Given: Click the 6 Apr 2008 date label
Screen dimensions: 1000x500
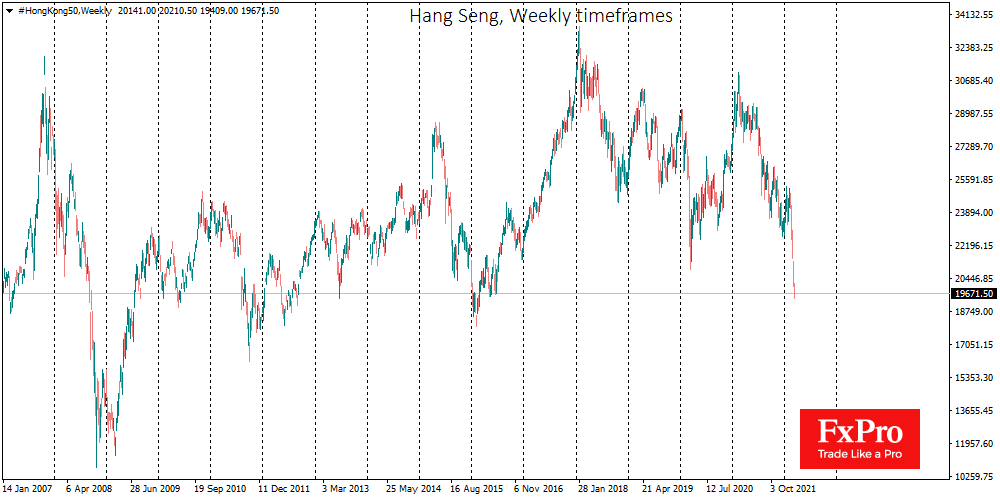Looking at the screenshot, I should tap(91, 491).
